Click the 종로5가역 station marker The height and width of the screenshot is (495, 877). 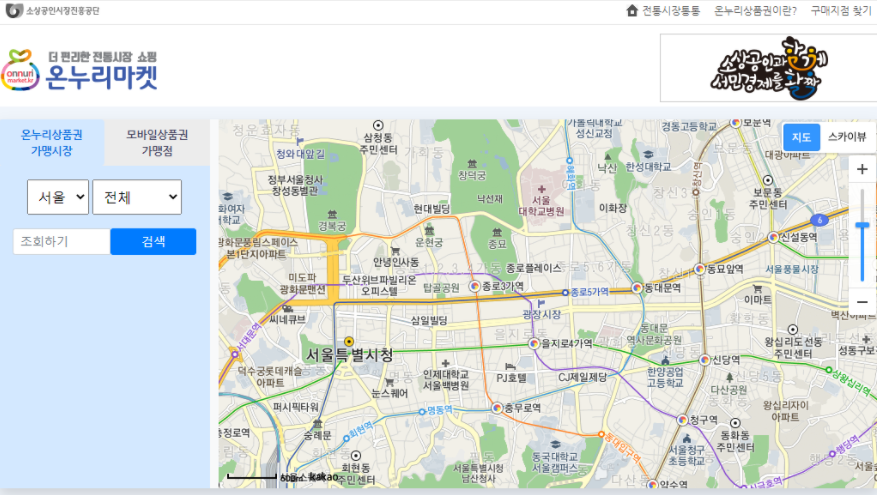point(565,293)
